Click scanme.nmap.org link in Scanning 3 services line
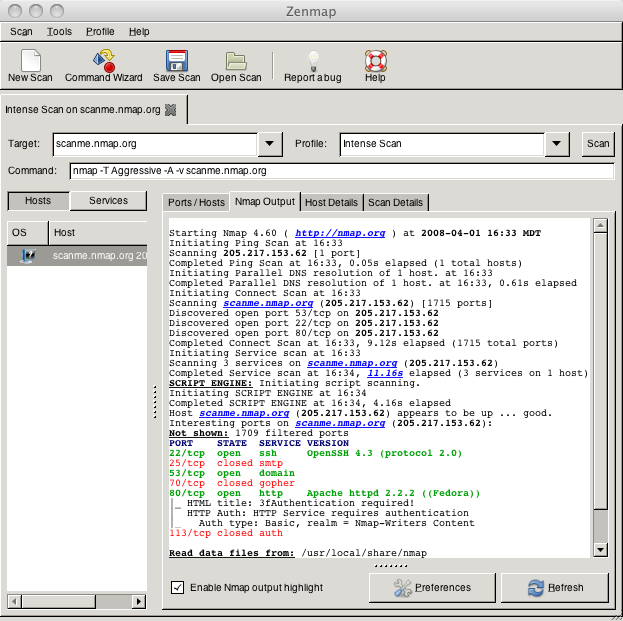This screenshot has width=623, height=621. pos(352,363)
